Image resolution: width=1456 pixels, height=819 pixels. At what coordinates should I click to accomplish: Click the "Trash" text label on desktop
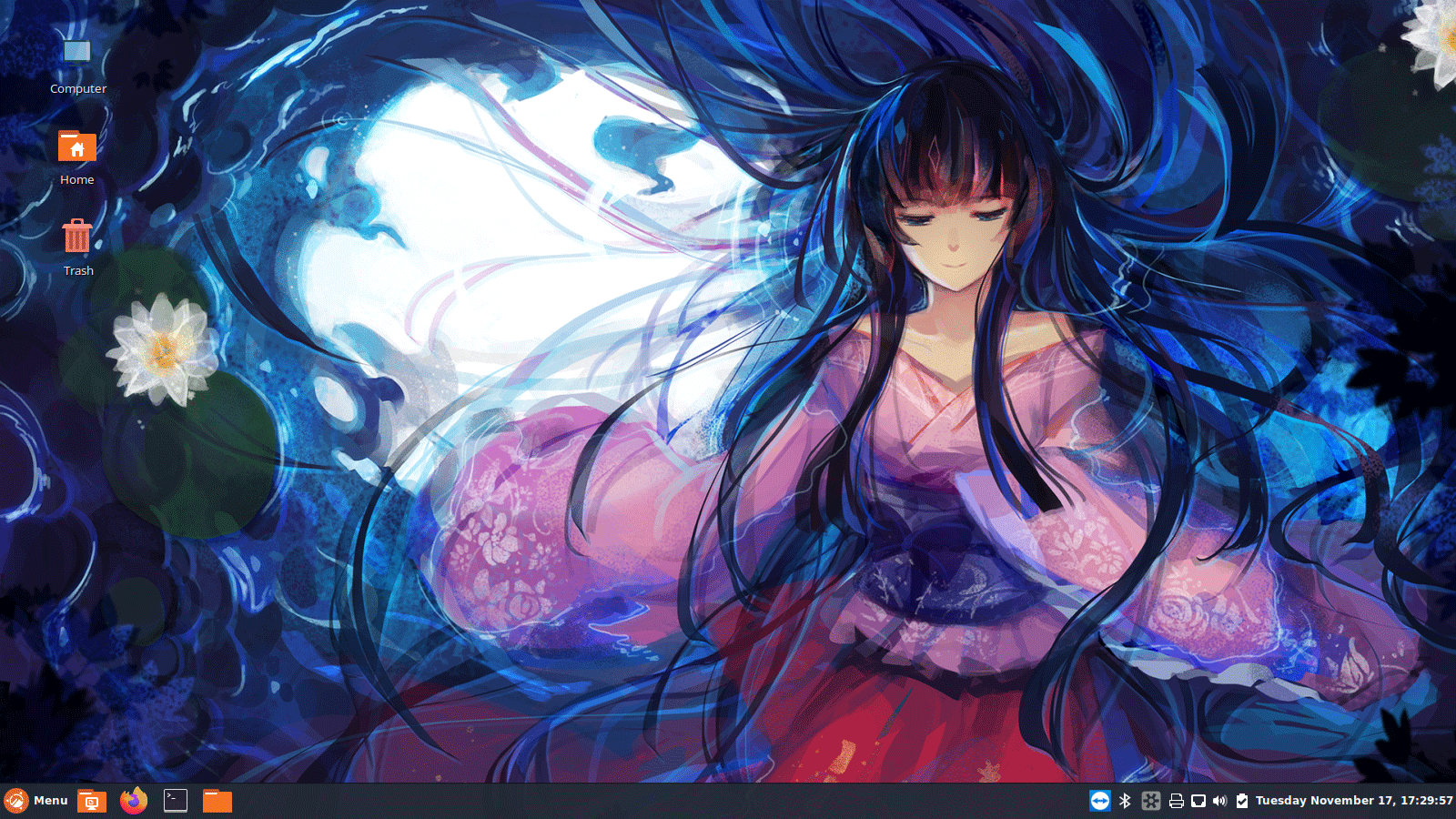tap(78, 271)
